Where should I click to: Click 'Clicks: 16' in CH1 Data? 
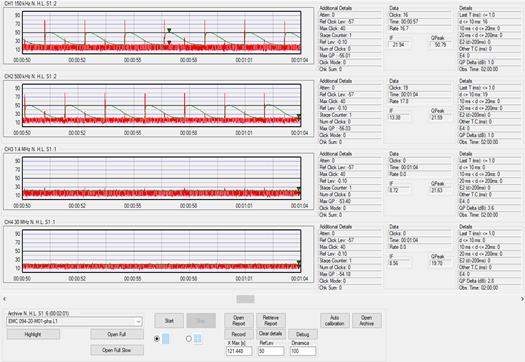pos(399,15)
